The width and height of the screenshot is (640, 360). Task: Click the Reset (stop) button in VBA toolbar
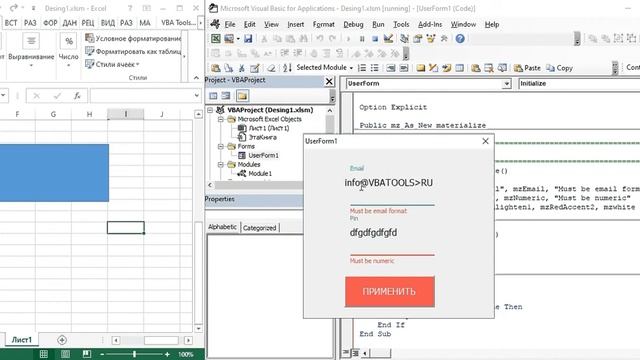375,39
